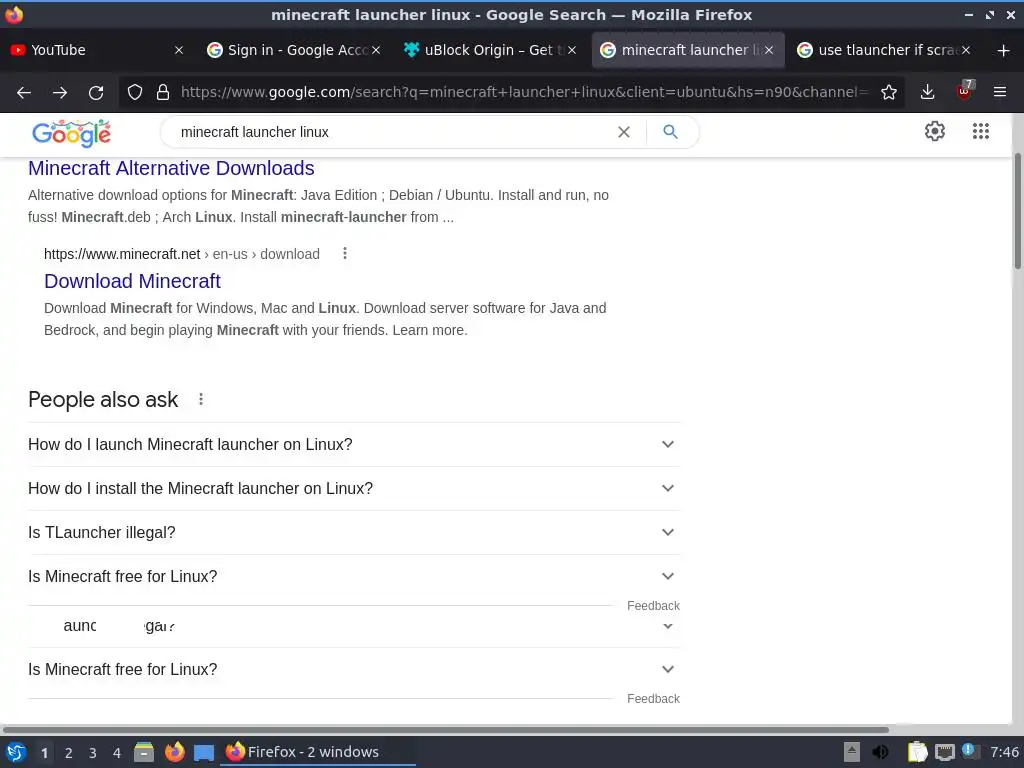
Task: Close the uBlock Origin tab
Action: 572,50
